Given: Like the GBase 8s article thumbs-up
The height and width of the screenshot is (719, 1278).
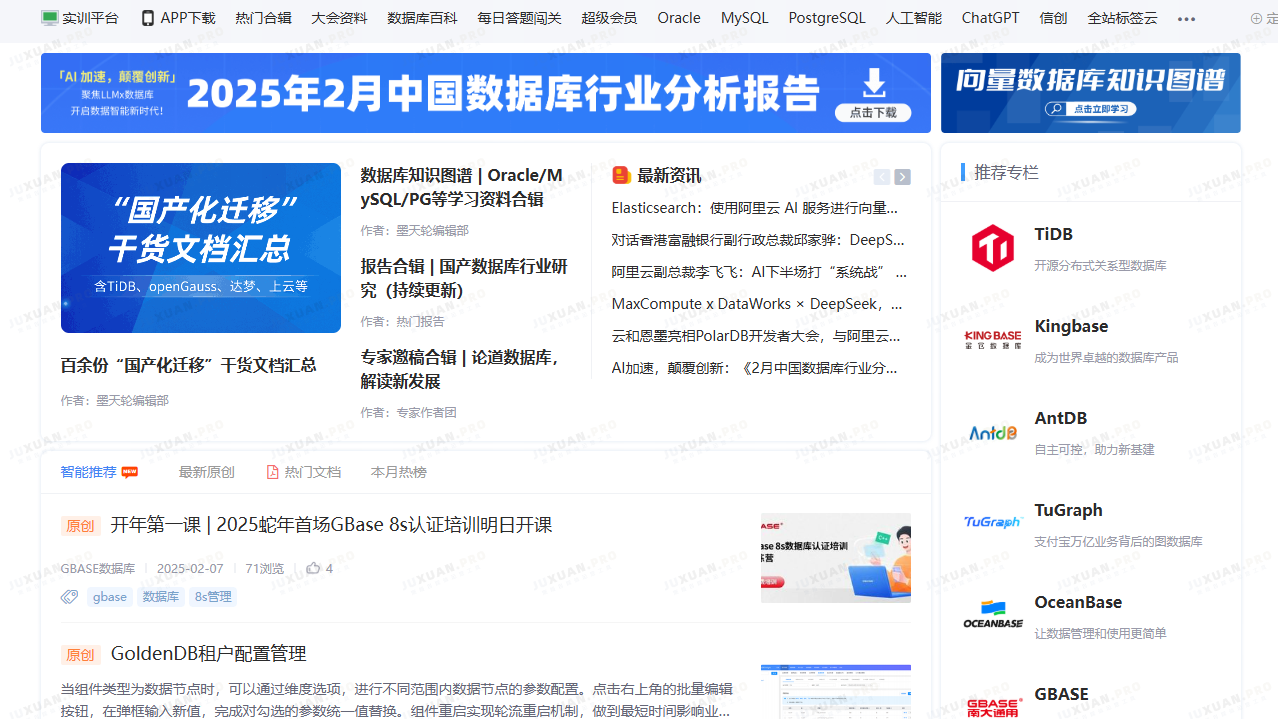Looking at the screenshot, I should coord(313,568).
